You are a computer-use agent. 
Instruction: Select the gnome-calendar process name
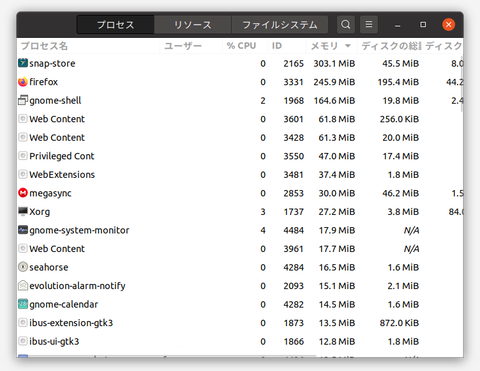(x=64, y=304)
